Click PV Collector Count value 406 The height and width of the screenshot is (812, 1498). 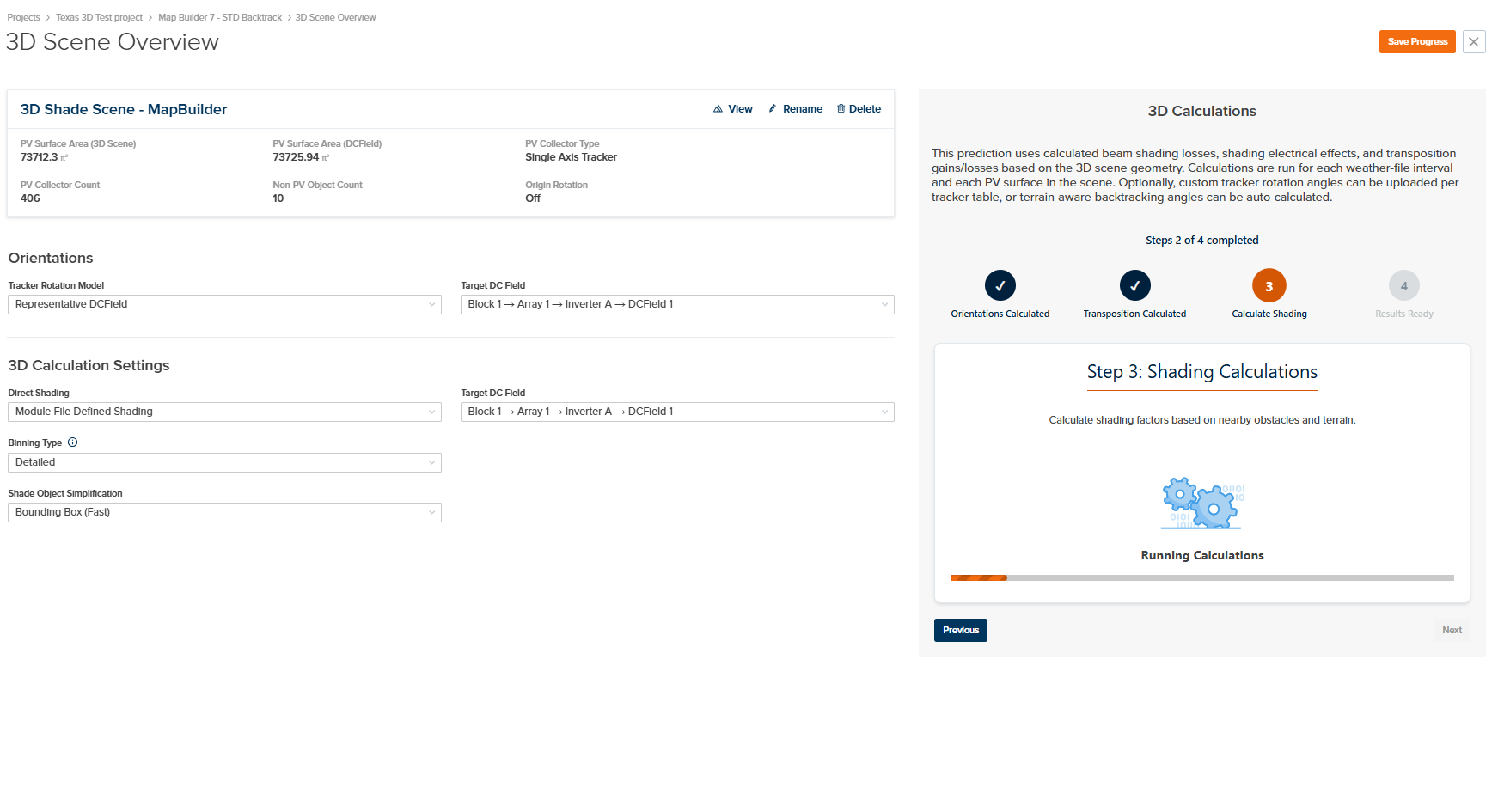(30, 198)
